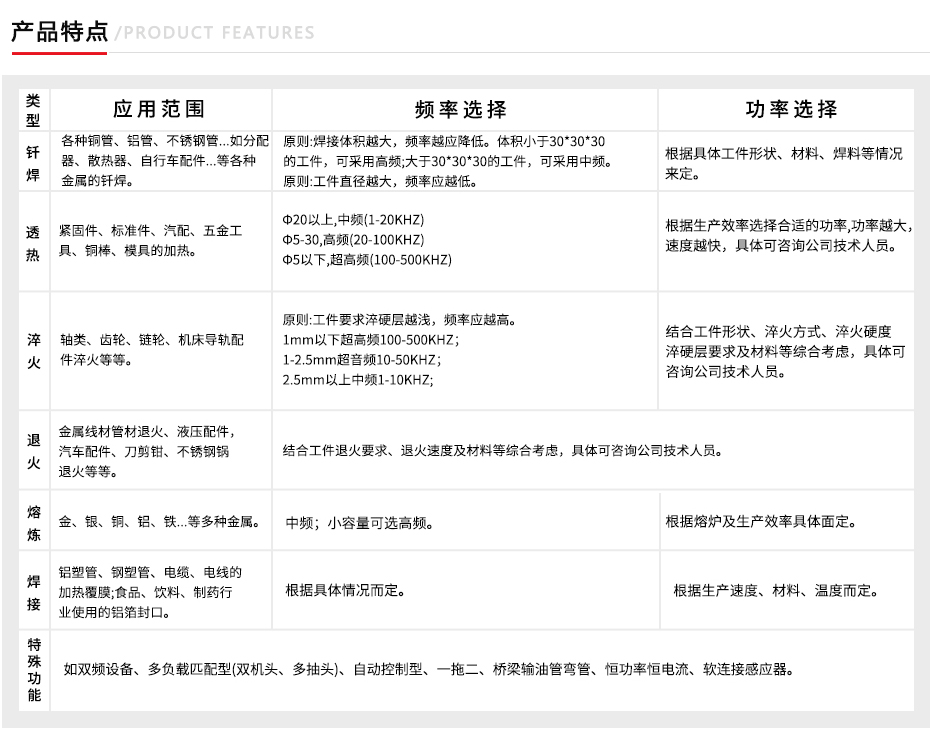
Task: Click the 熔炼 row label
Action: [33, 521]
